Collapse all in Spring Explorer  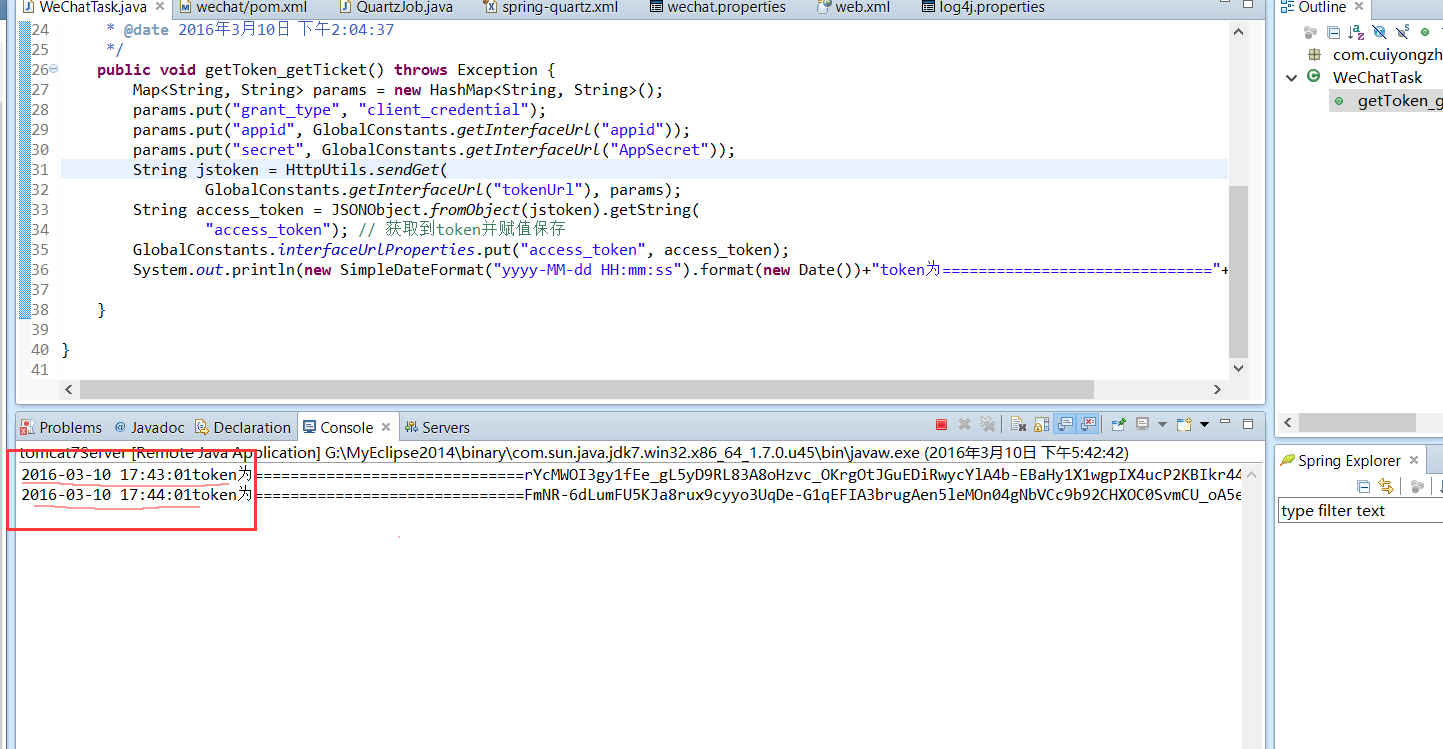click(1363, 486)
